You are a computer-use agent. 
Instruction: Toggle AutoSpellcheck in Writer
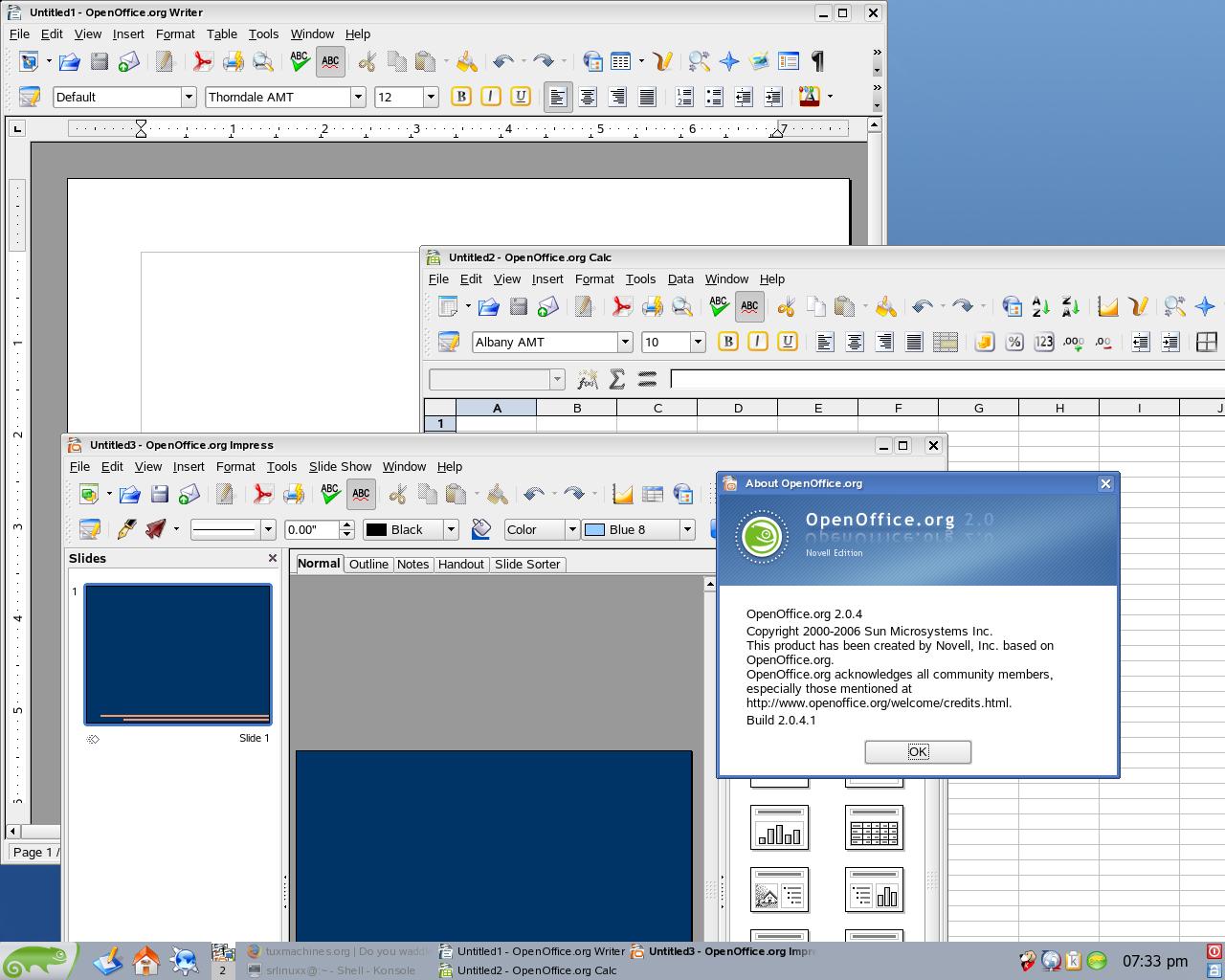pyautogui.click(x=330, y=62)
